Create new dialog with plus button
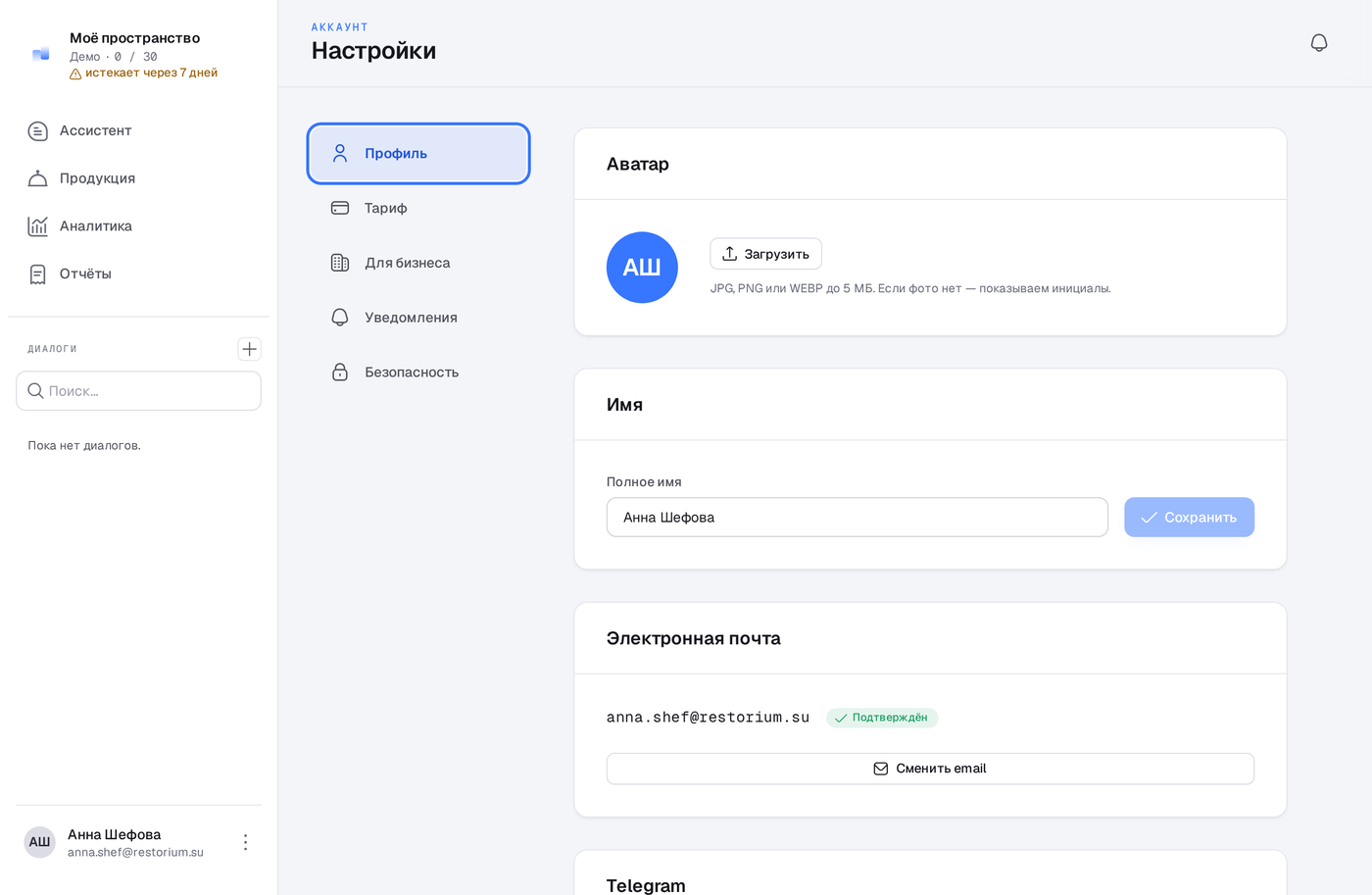 [250, 349]
